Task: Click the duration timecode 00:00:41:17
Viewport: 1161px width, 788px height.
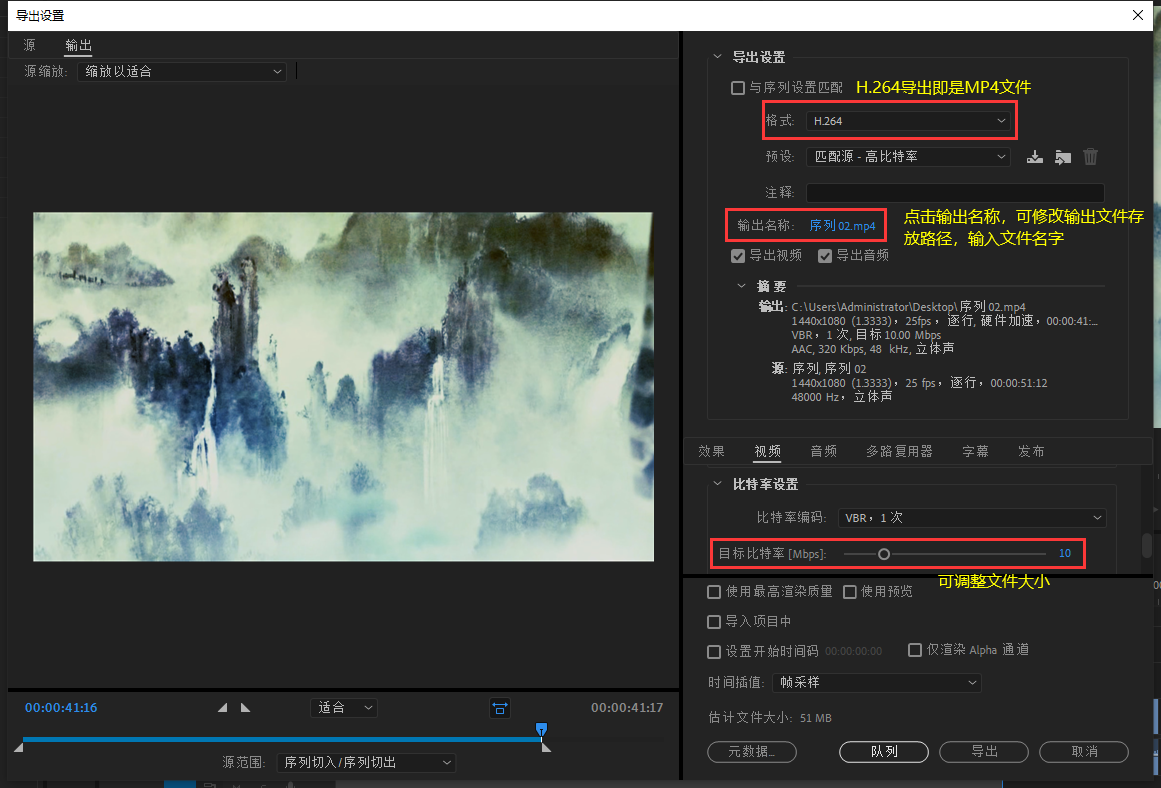Action: point(626,708)
